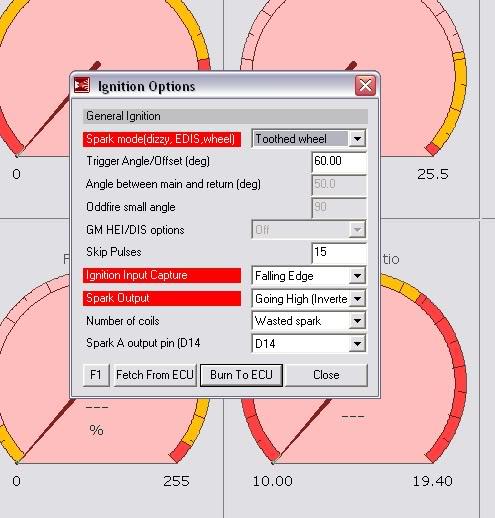
Task: Click the red Spark mode label
Action: (x=162, y=139)
